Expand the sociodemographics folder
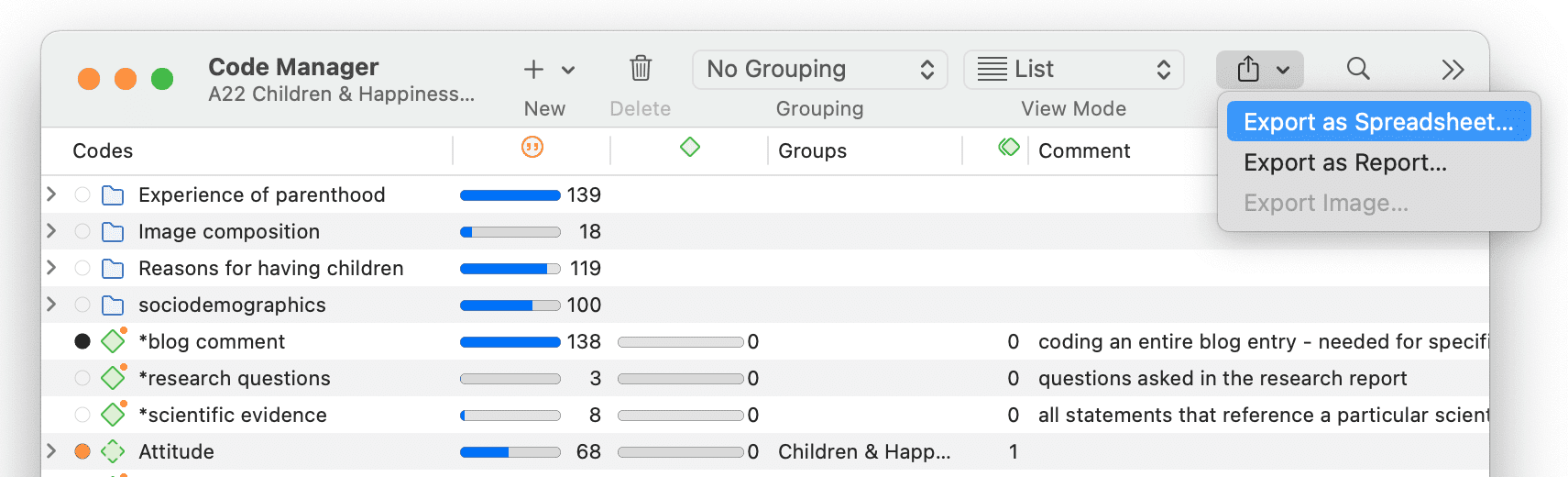1568x477 pixels. pyautogui.click(x=51, y=305)
